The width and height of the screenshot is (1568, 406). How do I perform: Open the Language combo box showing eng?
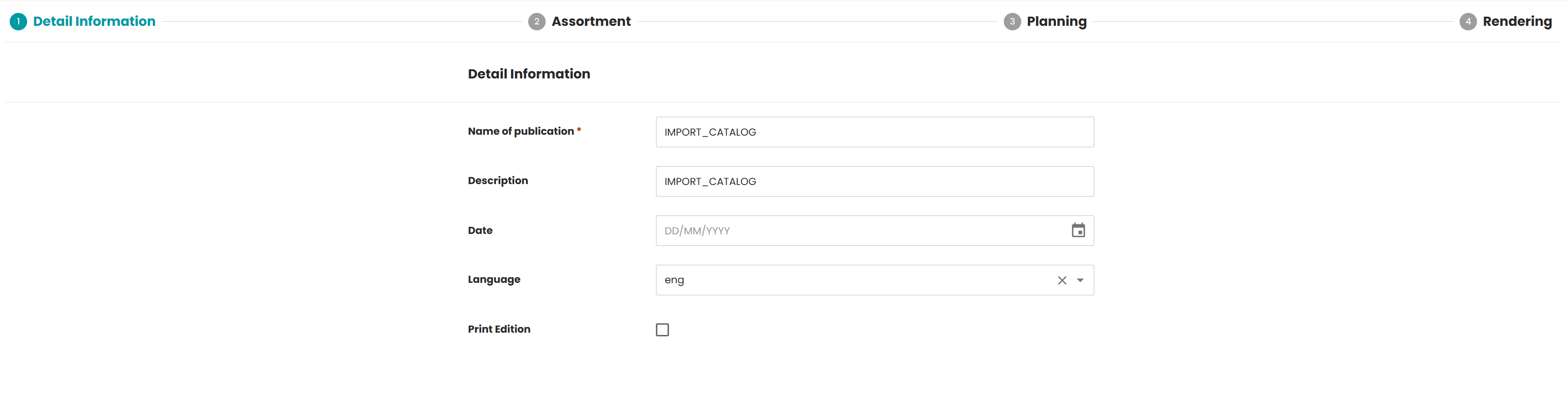coord(875,280)
